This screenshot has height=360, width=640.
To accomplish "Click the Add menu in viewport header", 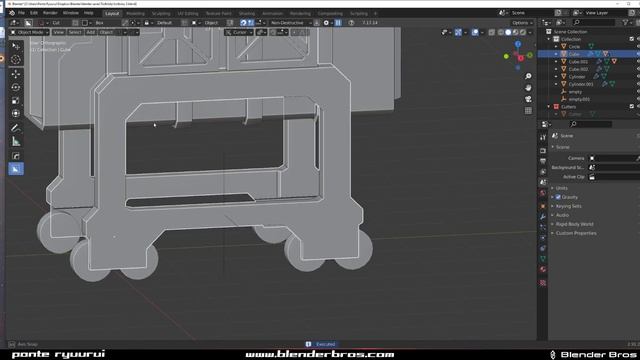I will (x=91, y=32).
